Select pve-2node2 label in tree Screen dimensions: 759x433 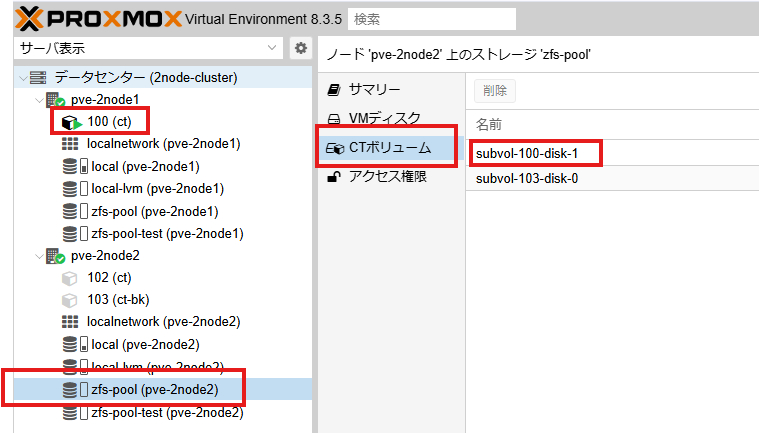coord(105,255)
